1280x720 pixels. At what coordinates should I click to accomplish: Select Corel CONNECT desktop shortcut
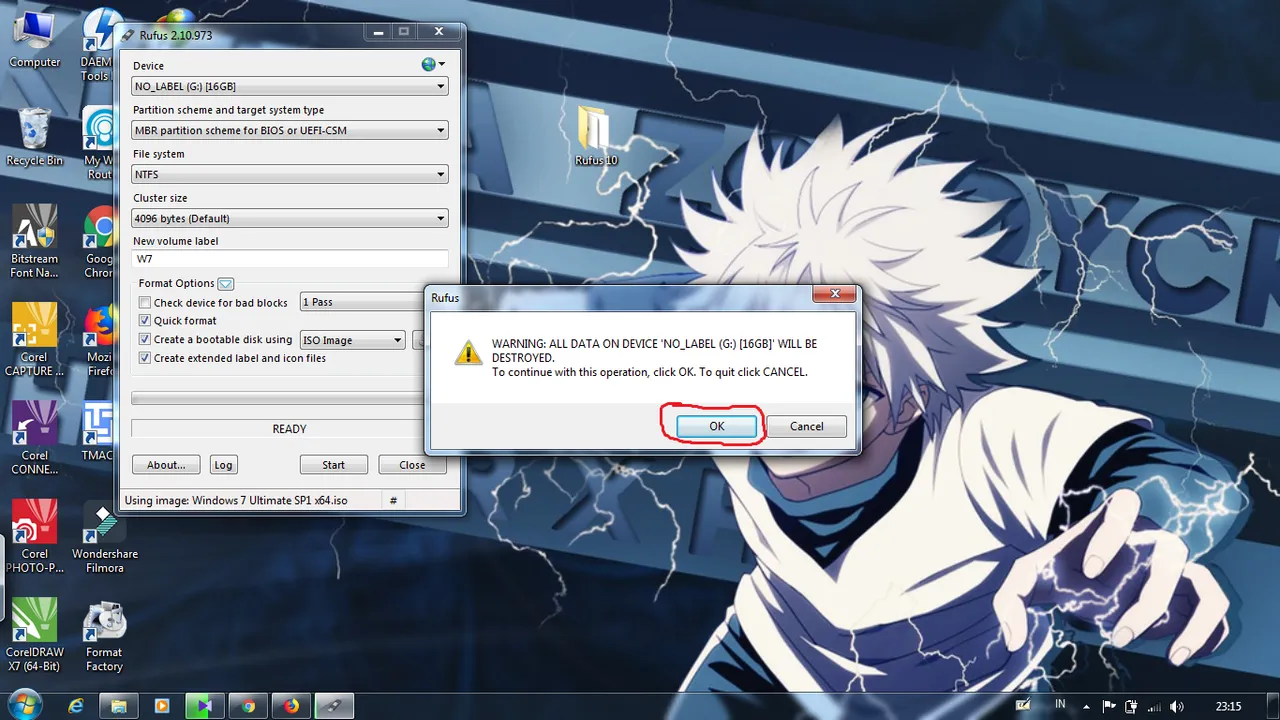(x=34, y=438)
